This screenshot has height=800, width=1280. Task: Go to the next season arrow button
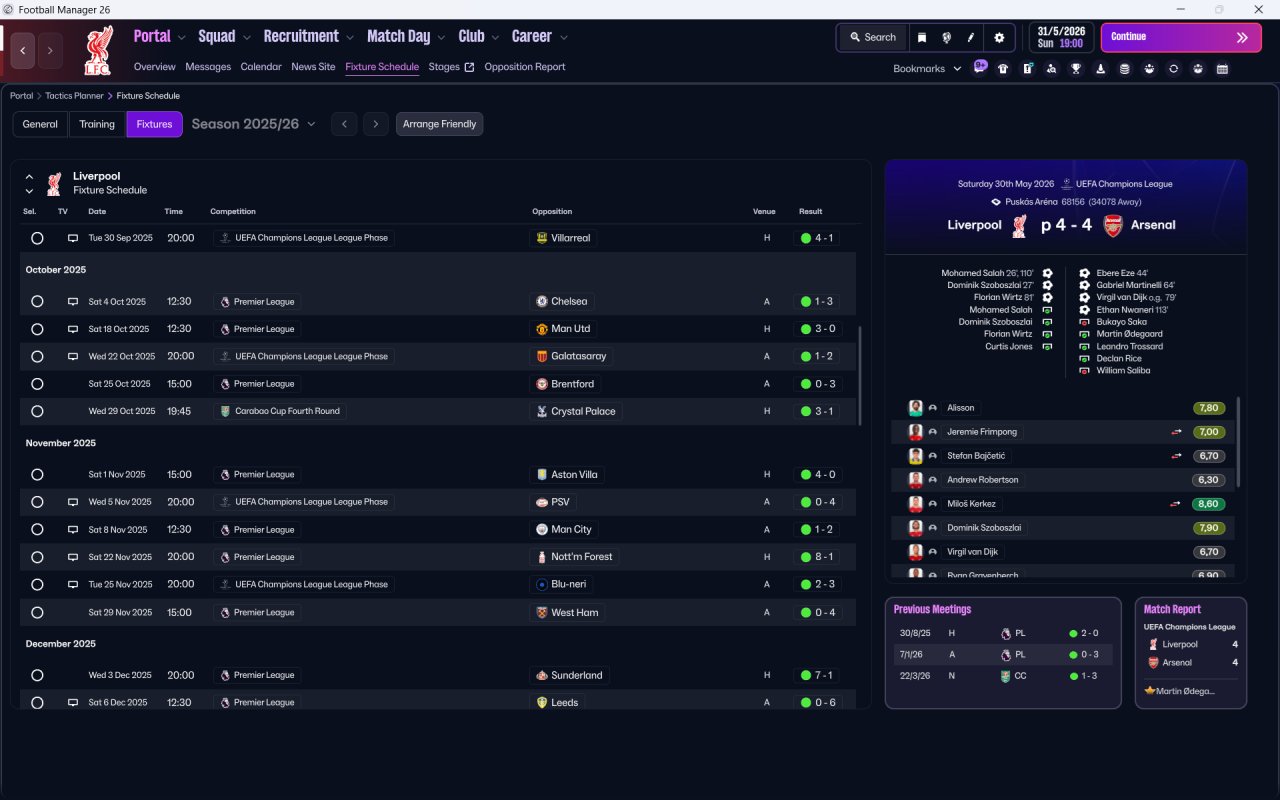pos(375,124)
